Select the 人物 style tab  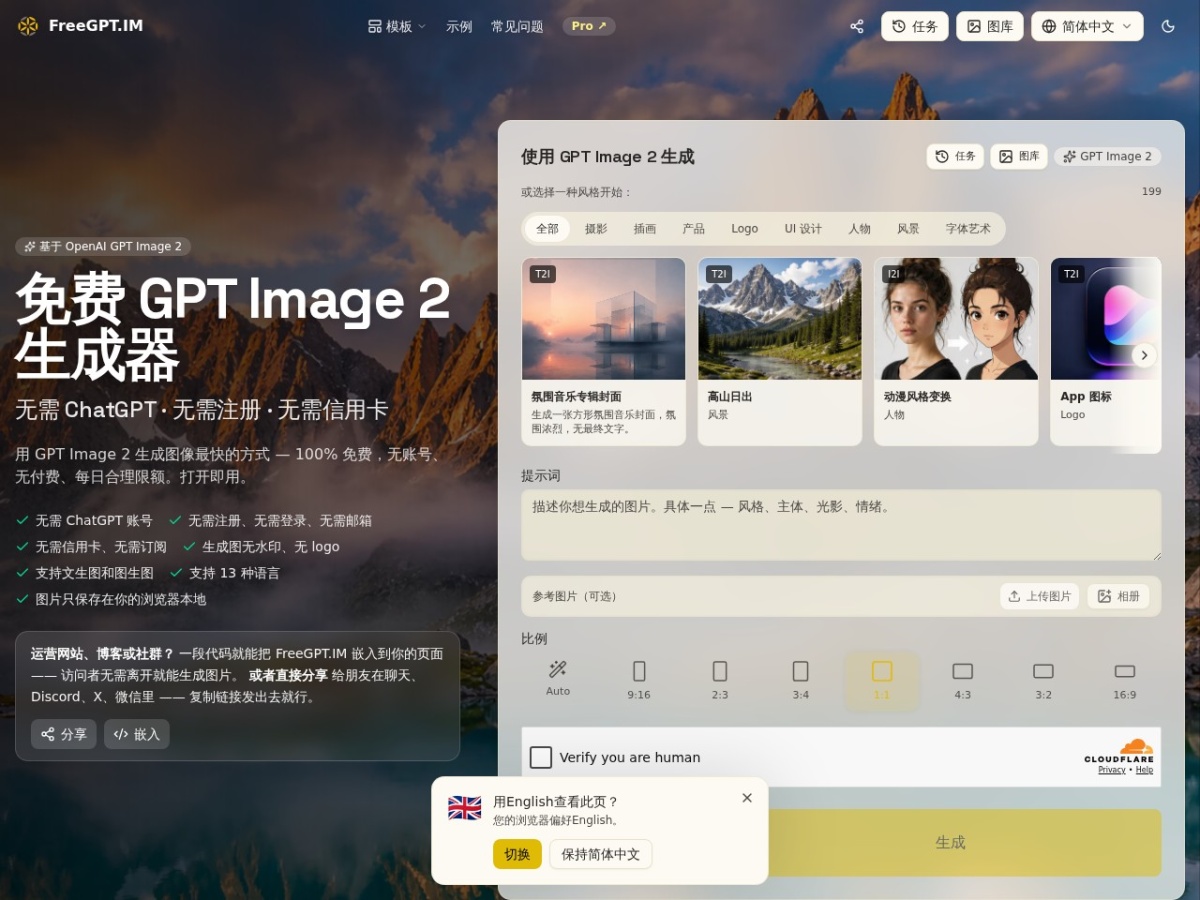[x=860, y=229]
